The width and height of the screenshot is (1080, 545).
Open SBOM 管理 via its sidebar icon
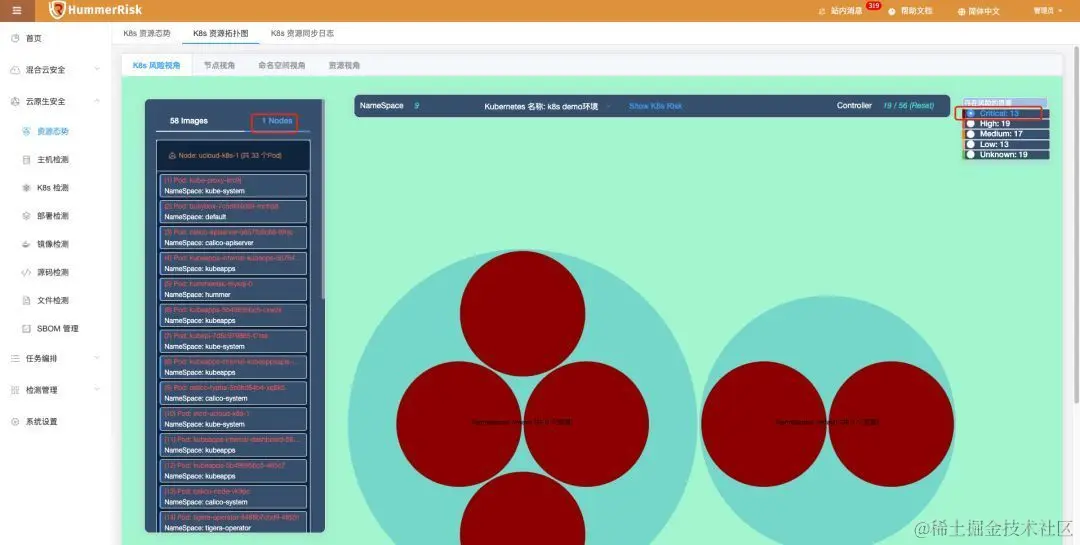[x=26, y=329]
